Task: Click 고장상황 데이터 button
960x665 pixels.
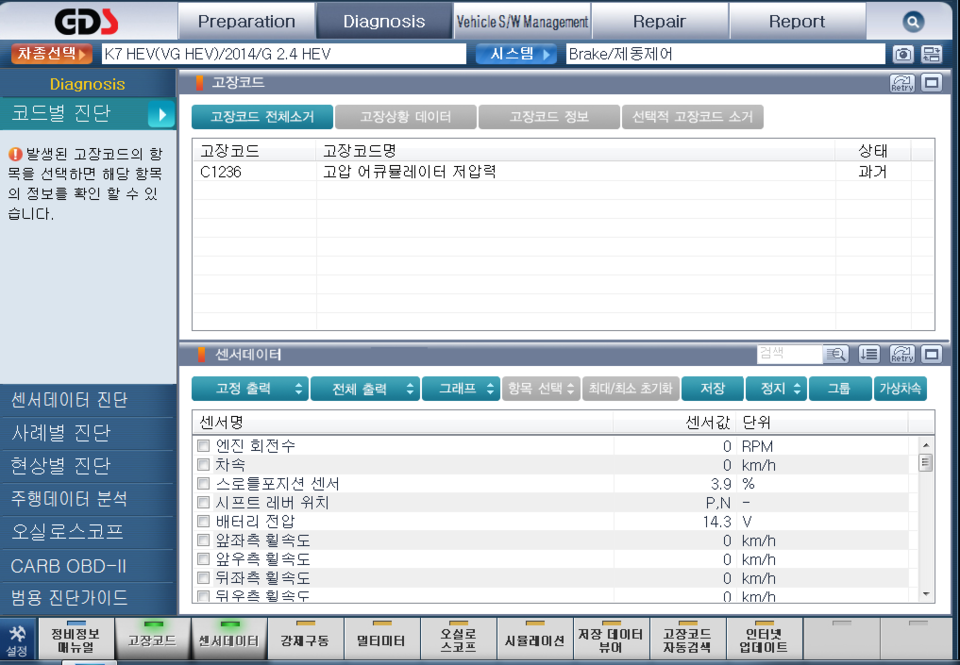Action: (x=405, y=117)
